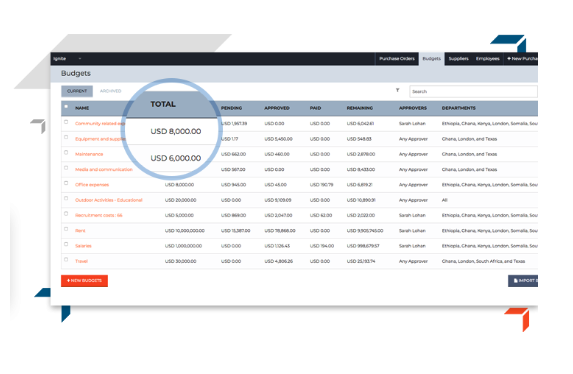Open the filter funnel icon beside Search
Image resolution: width=573 pixels, height=374 pixels.
pos(397,90)
